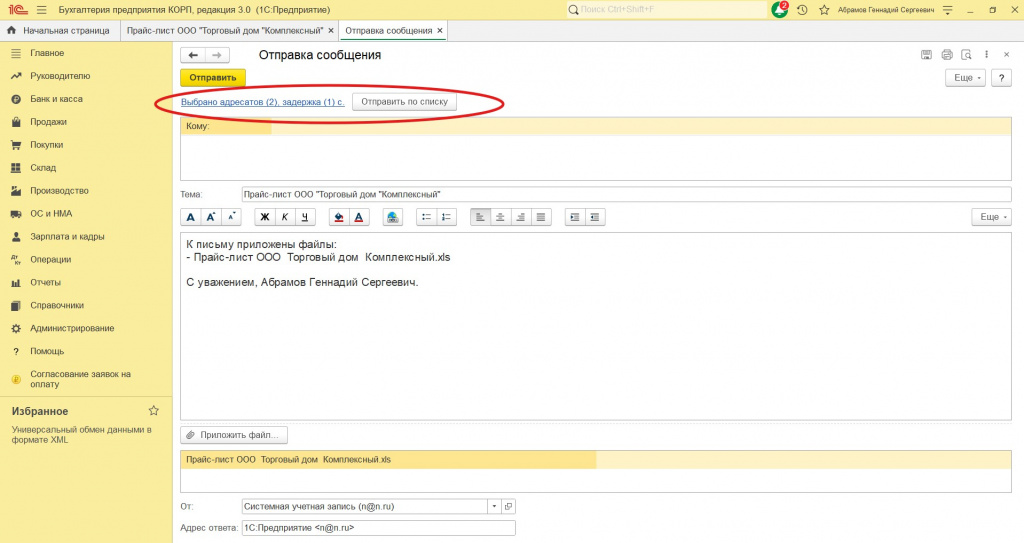Open the Выбрано адресатов (2) link

pyautogui.click(x=263, y=102)
